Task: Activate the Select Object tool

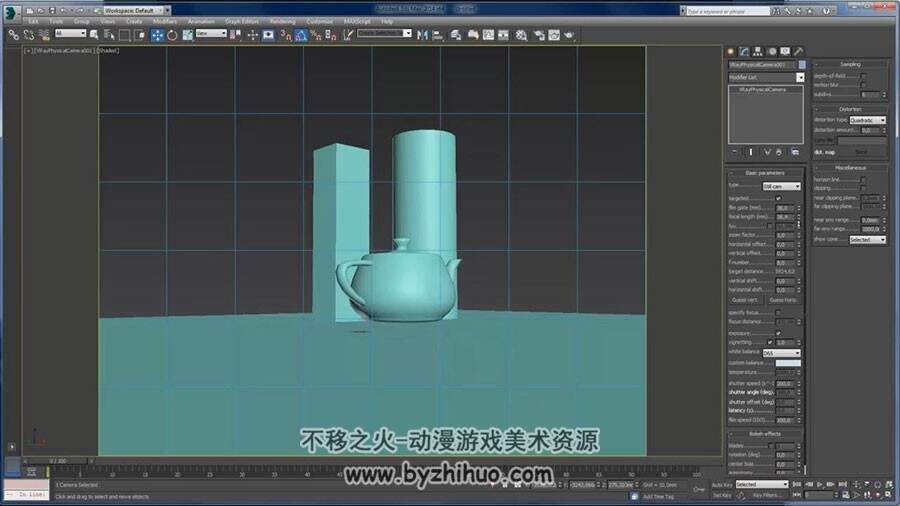Action: click(x=94, y=35)
